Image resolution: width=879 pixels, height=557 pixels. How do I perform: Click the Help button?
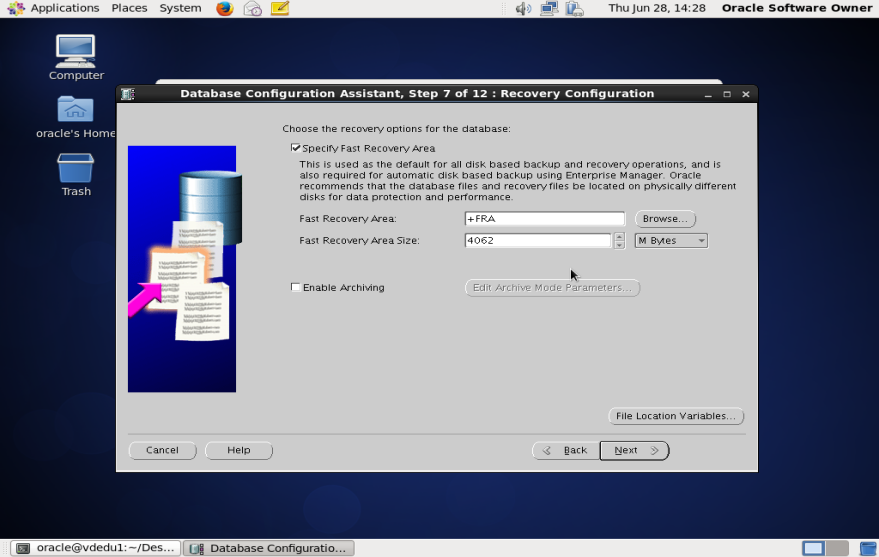(x=239, y=450)
